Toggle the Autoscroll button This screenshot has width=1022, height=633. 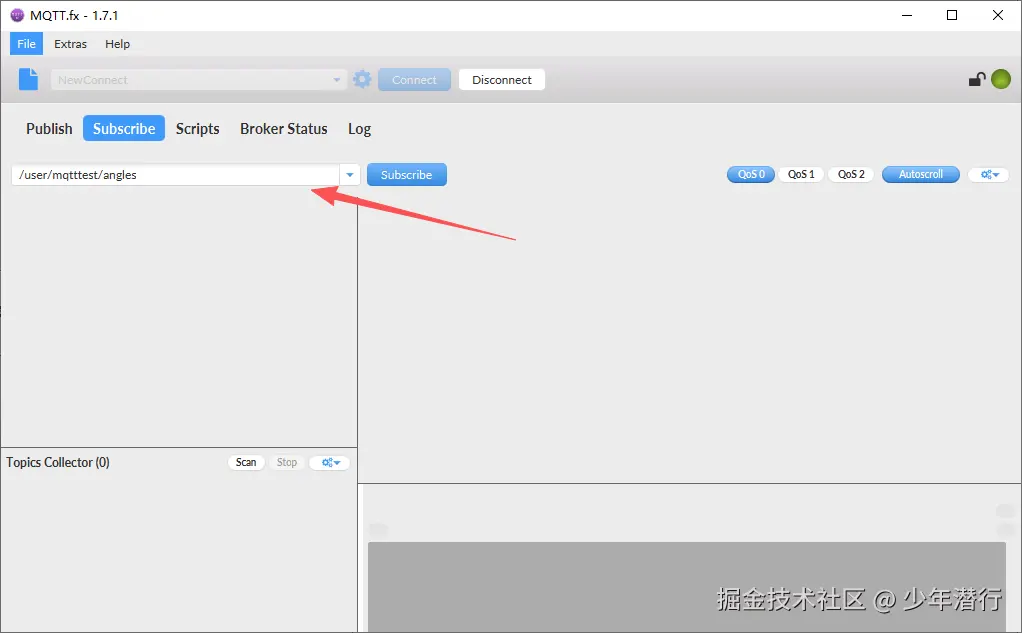tap(920, 175)
